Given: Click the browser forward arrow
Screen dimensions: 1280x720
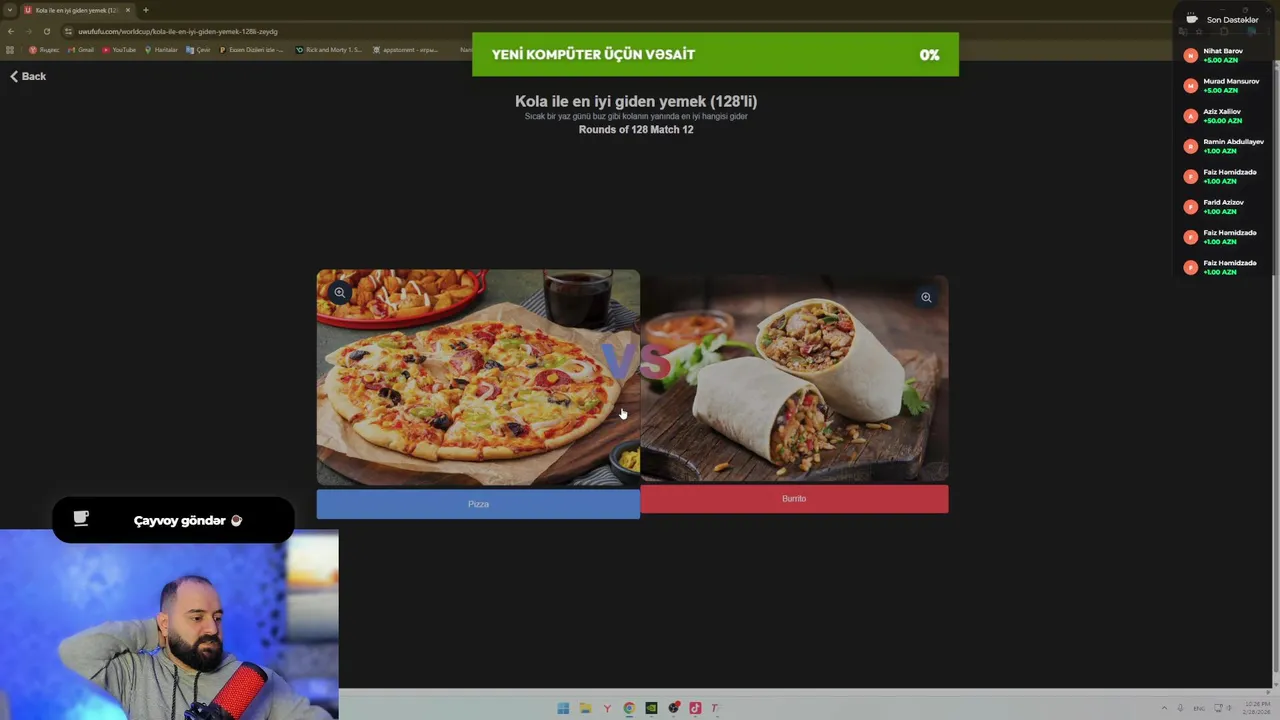Looking at the screenshot, I should pos(29,31).
